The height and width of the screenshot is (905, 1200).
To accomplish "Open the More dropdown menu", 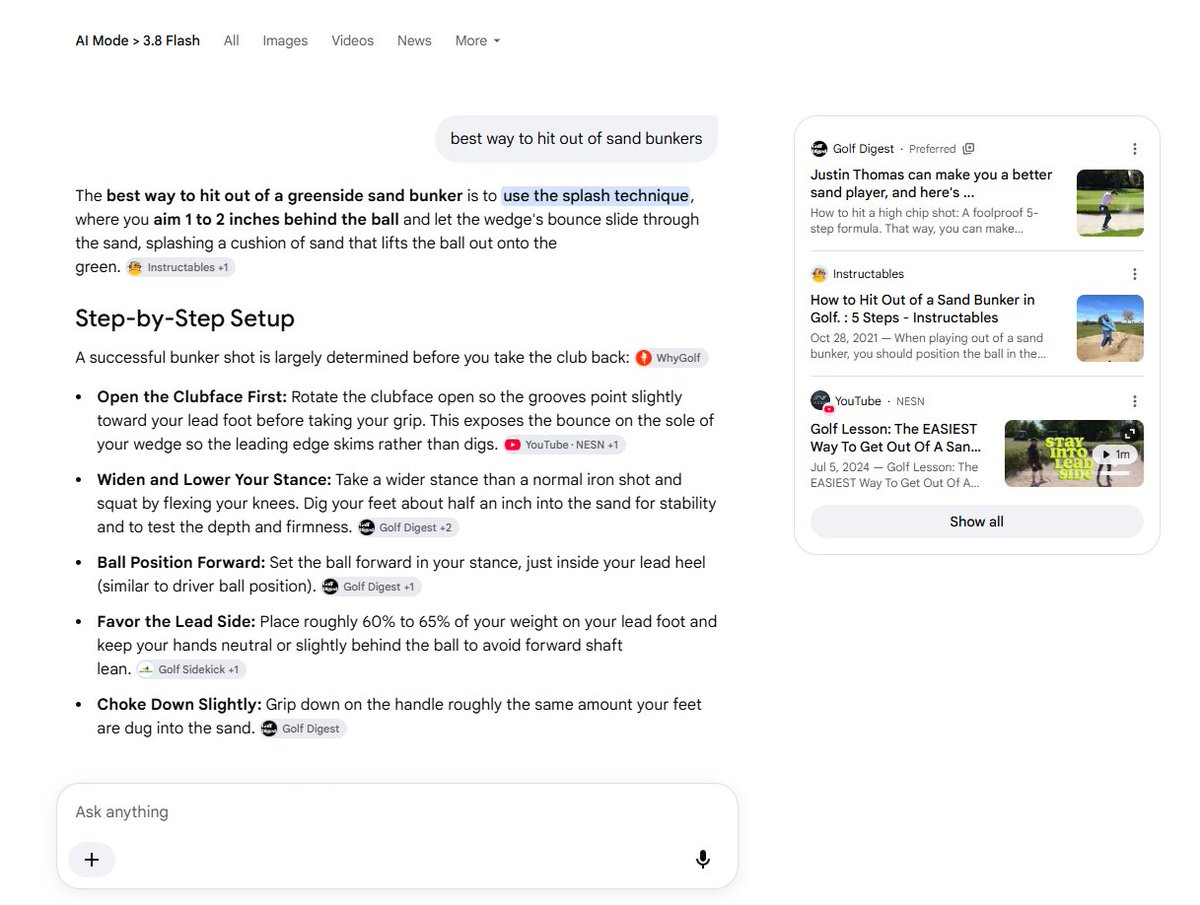I will [477, 41].
